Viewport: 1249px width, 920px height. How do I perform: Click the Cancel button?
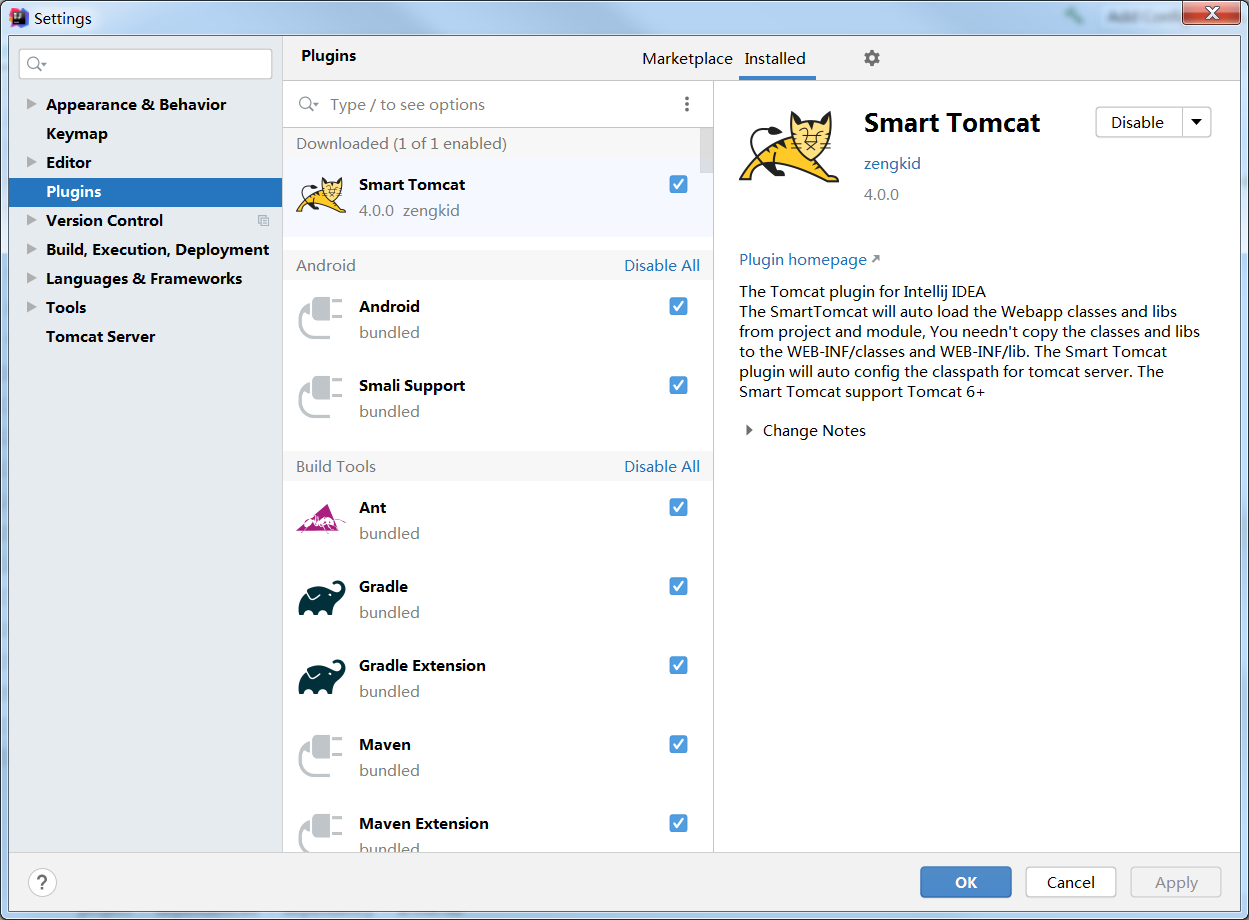pos(1071,882)
